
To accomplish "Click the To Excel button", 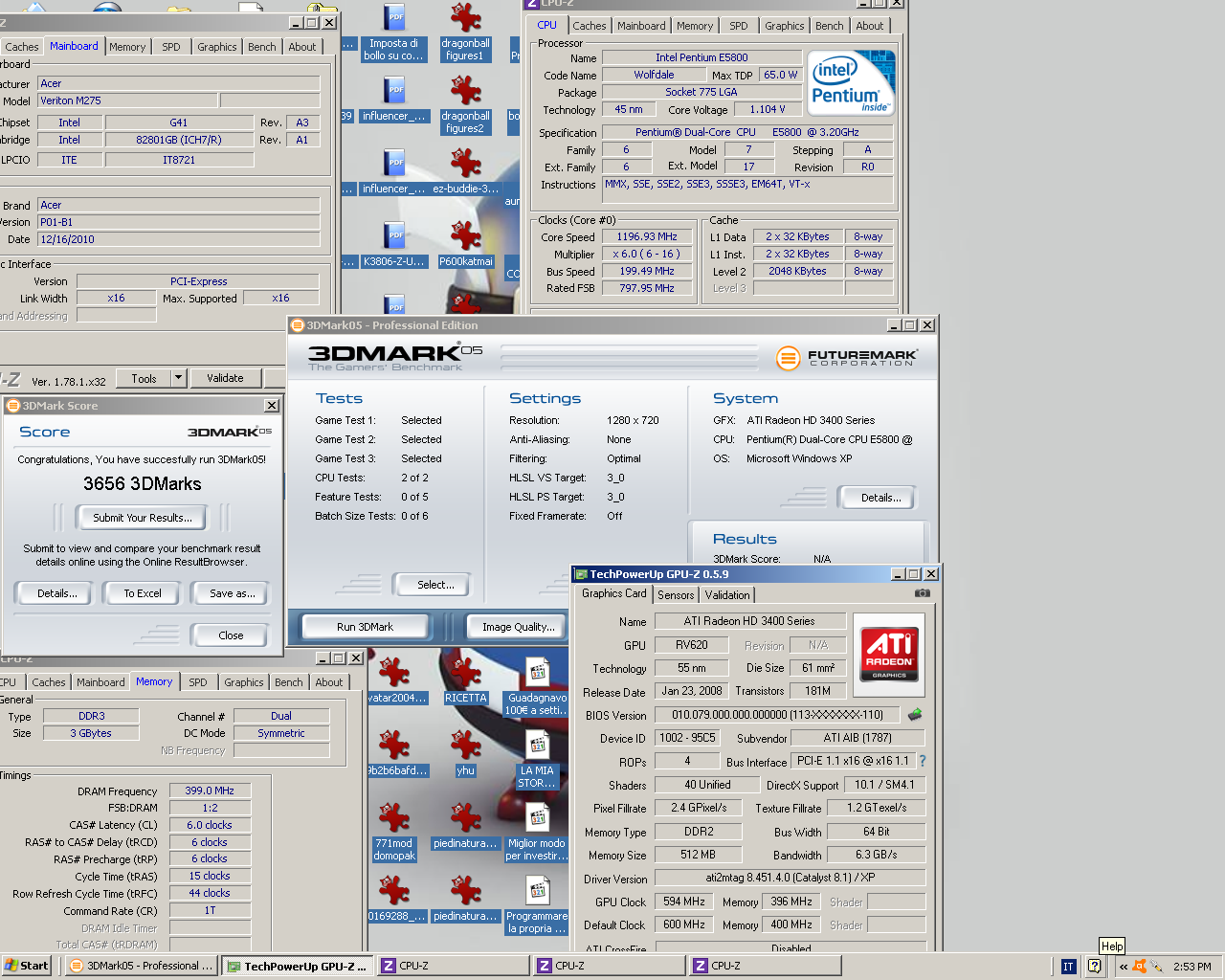I will (143, 593).
